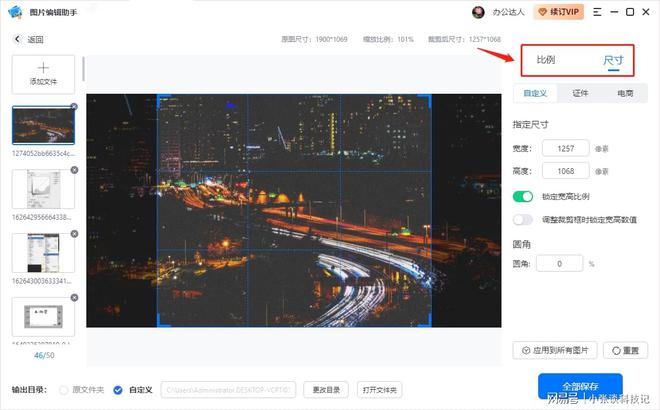The width and height of the screenshot is (660, 410).
Task: Open the user avatar profile
Action: [x=478, y=12]
